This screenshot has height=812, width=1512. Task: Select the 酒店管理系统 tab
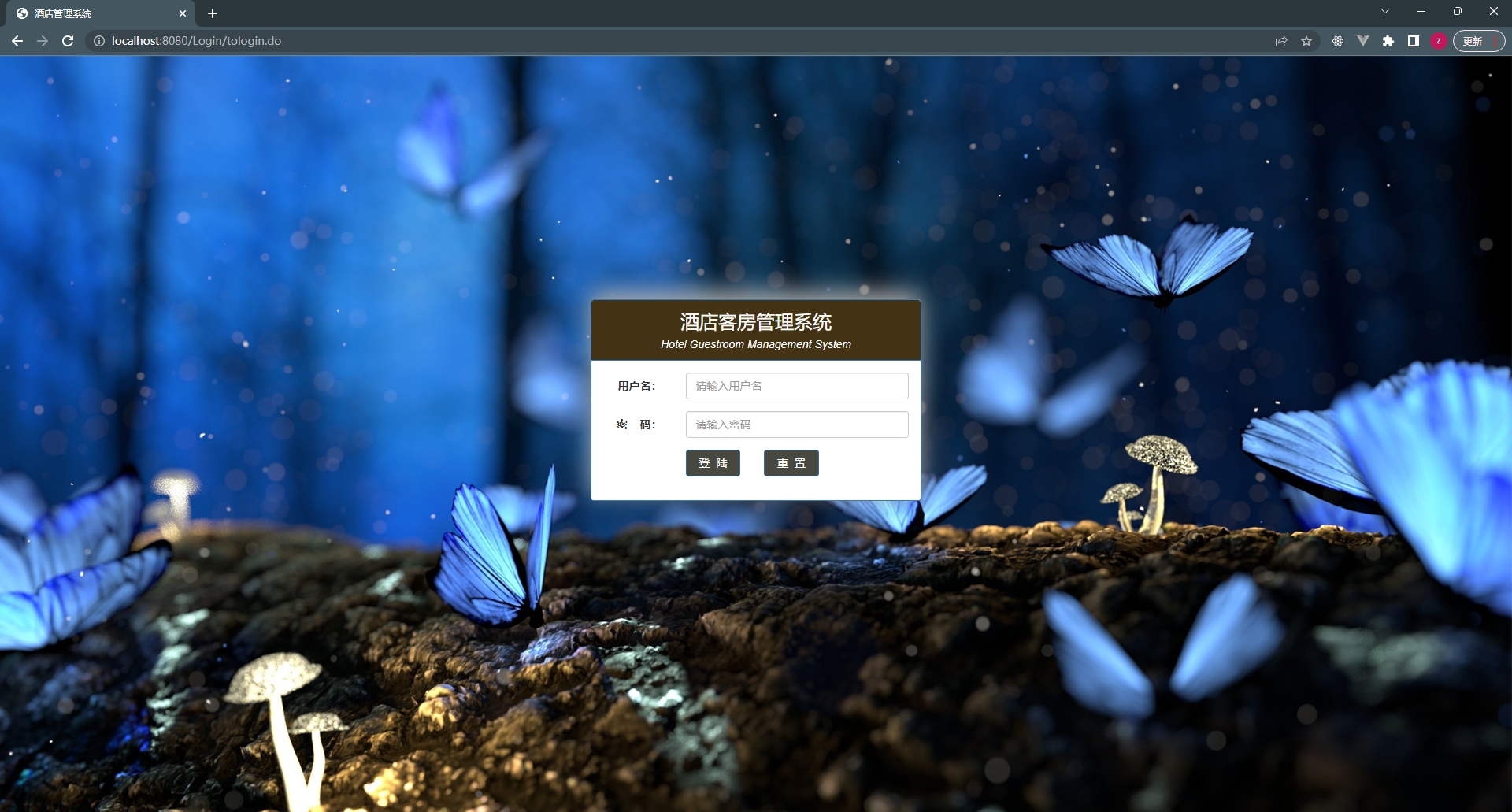[x=101, y=13]
